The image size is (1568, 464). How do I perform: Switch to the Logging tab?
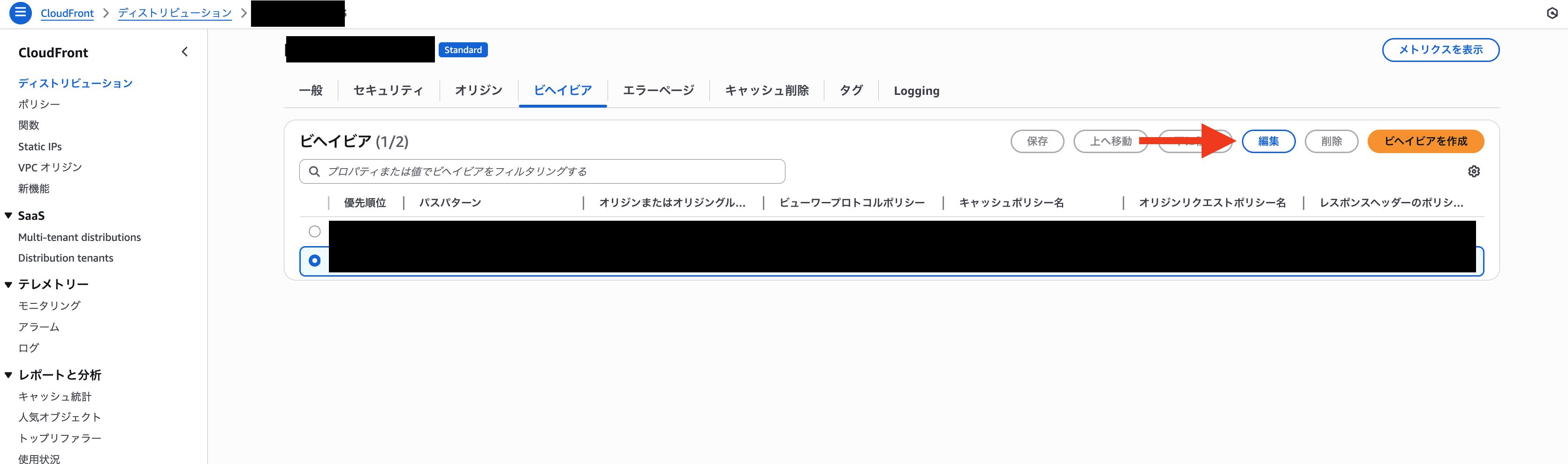tap(915, 90)
